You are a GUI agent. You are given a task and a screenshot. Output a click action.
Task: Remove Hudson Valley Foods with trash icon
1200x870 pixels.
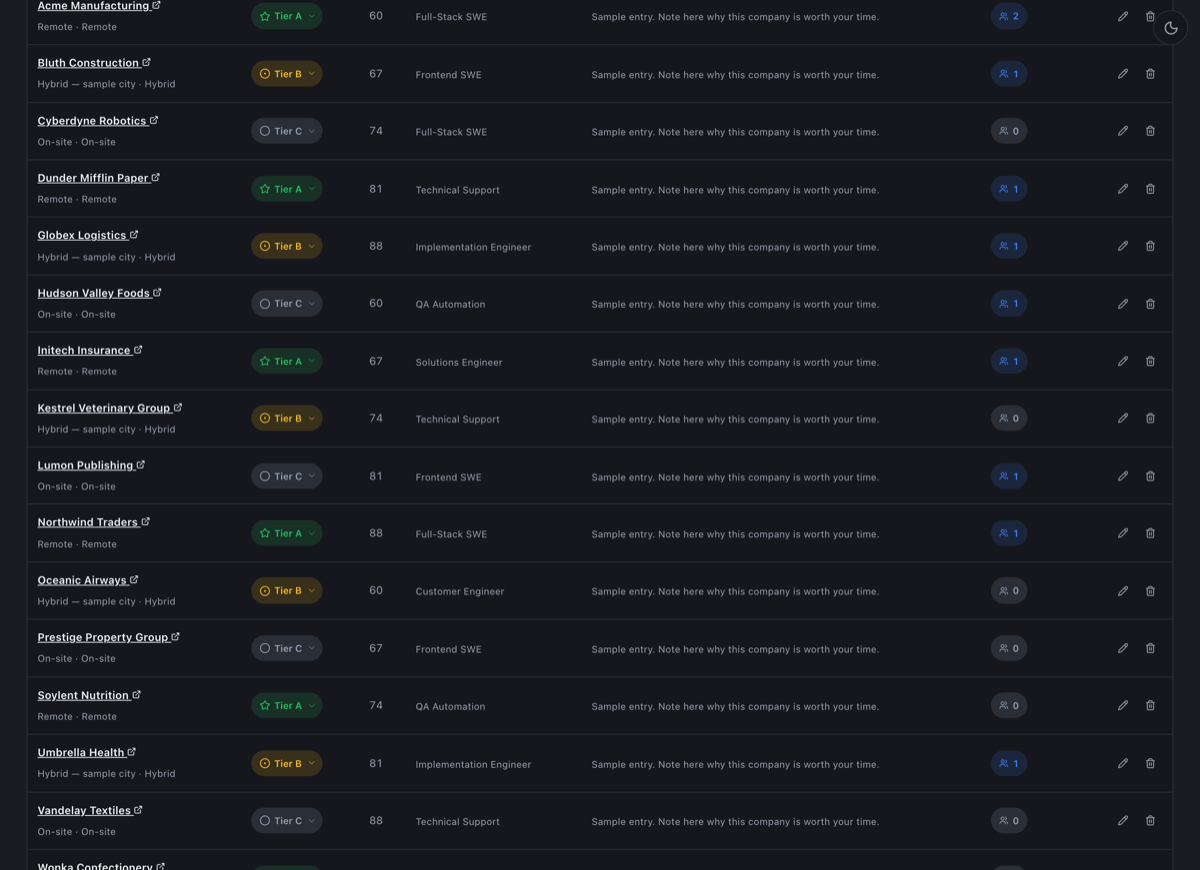[x=1150, y=304]
